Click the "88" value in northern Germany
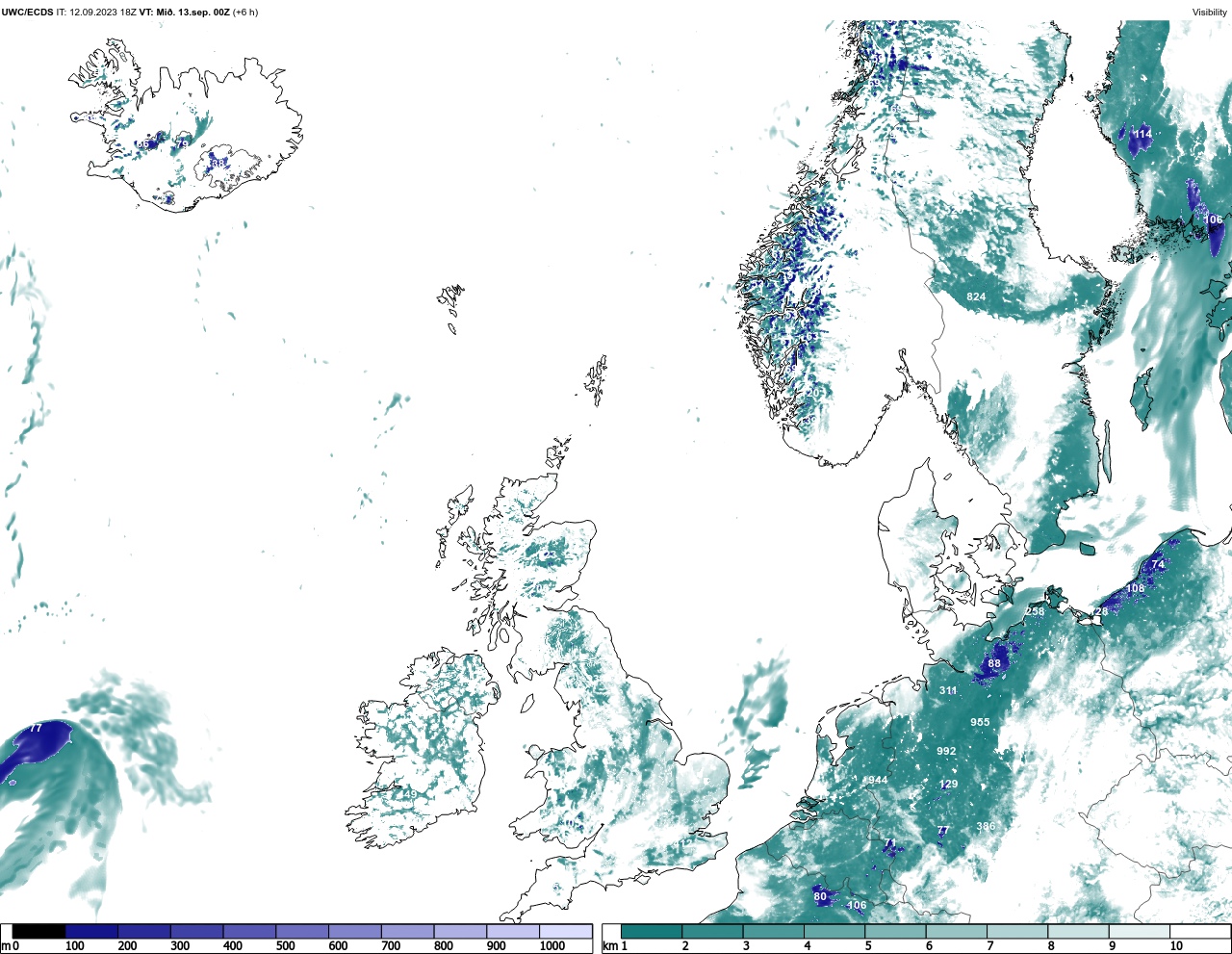Viewport: 1232px width, 954px height. (994, 663)
